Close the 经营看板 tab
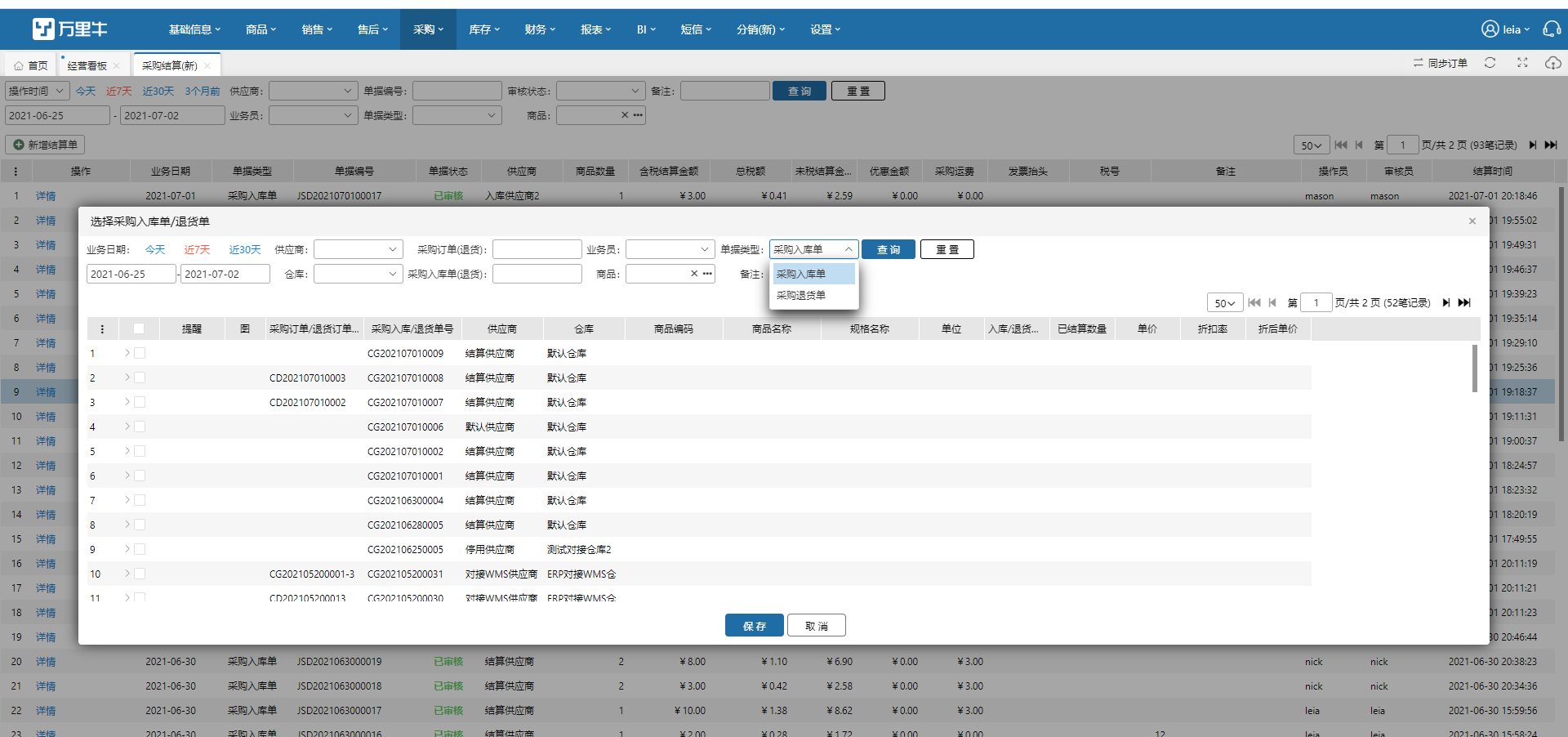This screenshot has width=1568, height=737. tap(117, 66)
